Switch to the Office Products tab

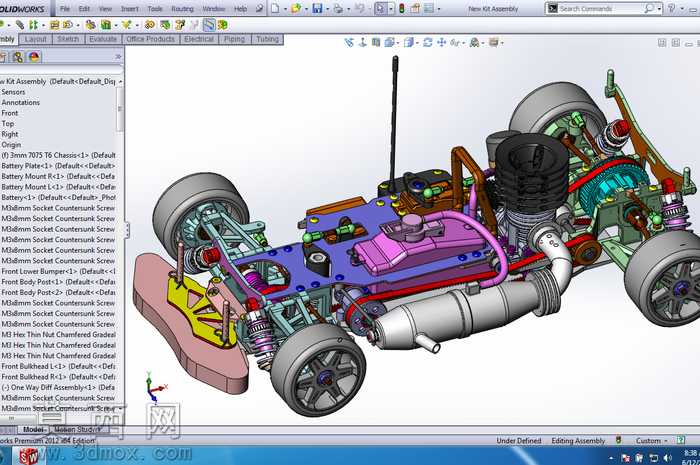(150, 39)
